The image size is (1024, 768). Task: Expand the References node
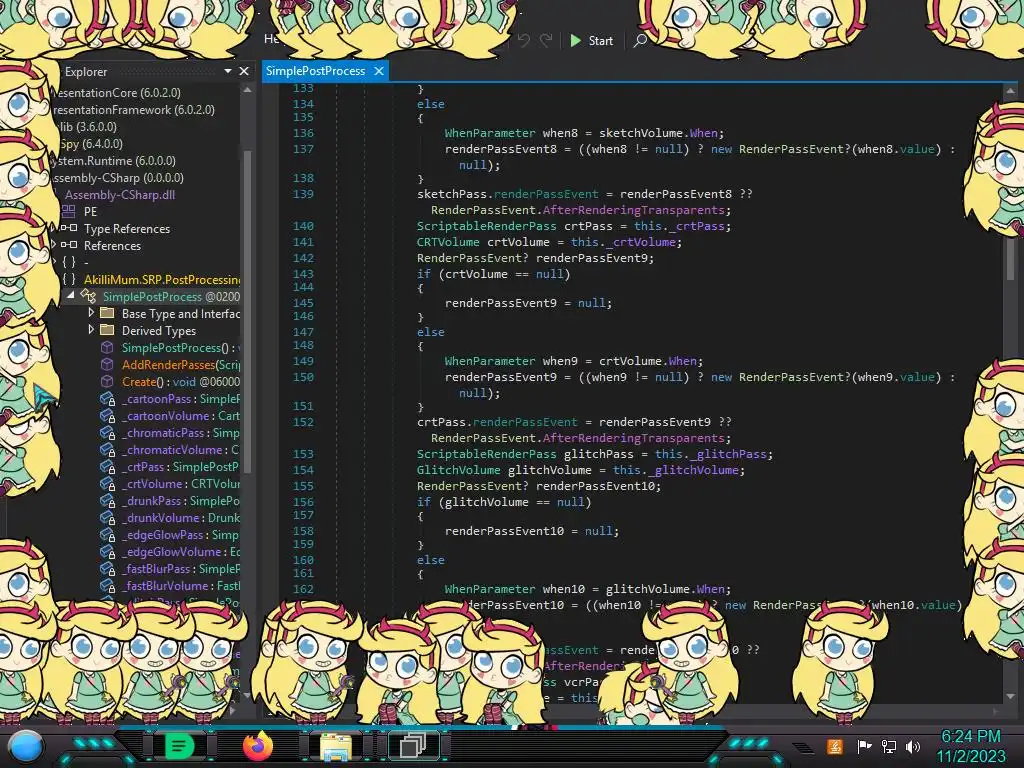[54, 245]
